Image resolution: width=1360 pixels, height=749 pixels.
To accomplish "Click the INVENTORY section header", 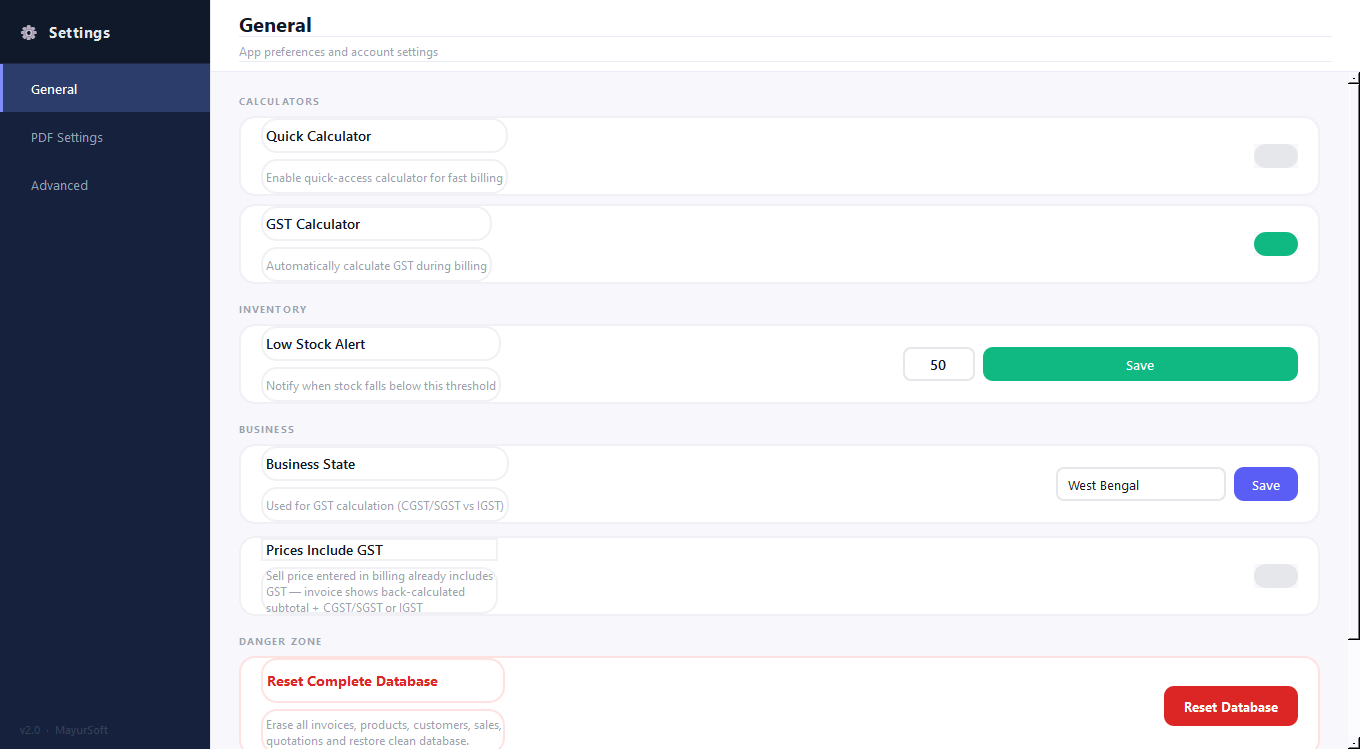I will coord(273,309).
